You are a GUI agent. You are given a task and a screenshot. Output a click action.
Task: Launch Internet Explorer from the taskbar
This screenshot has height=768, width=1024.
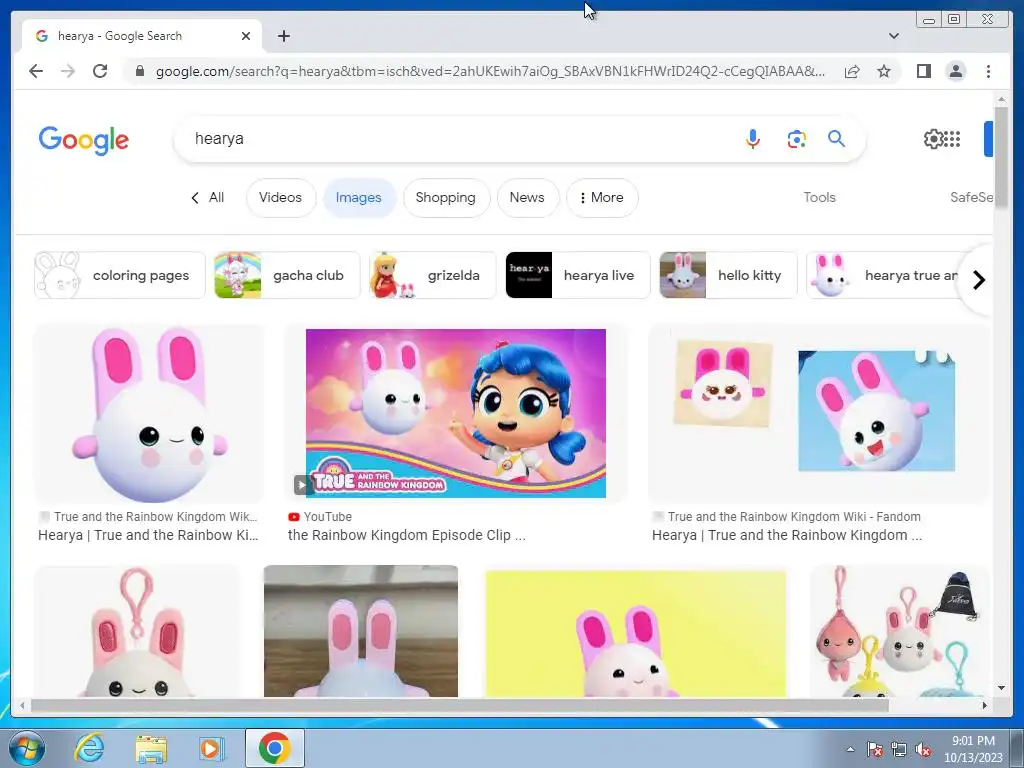(89, 748)
